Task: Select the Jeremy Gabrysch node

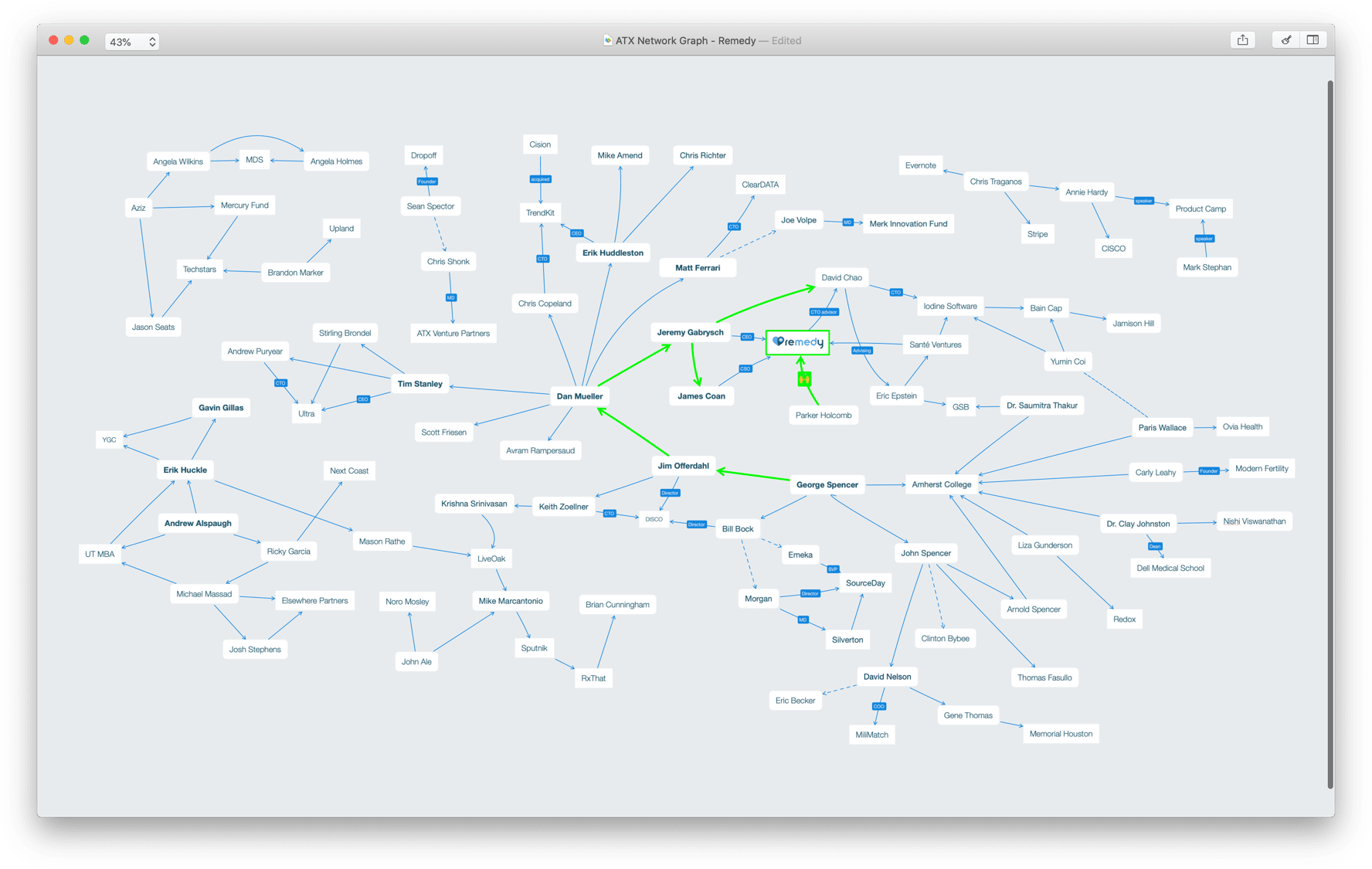Action: (690, 332)
